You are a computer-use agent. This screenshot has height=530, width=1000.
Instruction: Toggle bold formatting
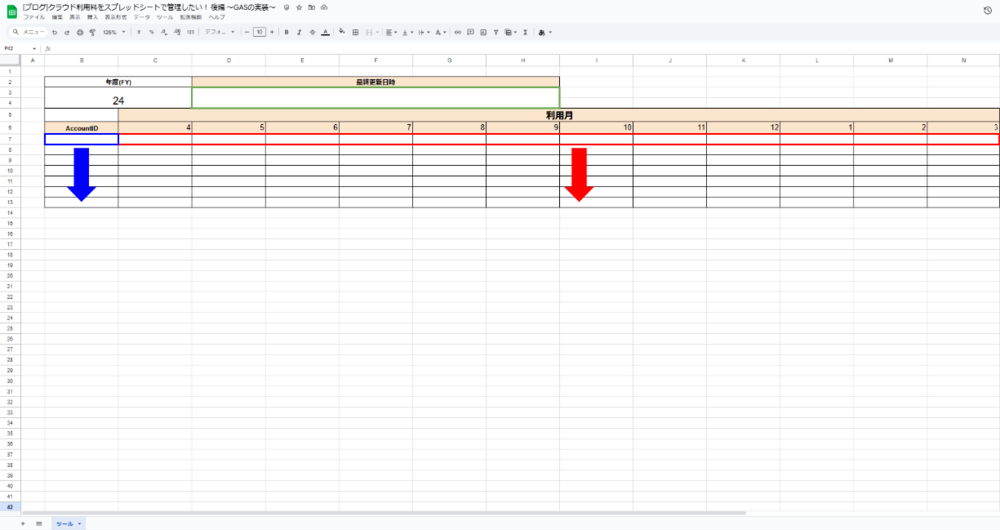click(286, 32)
